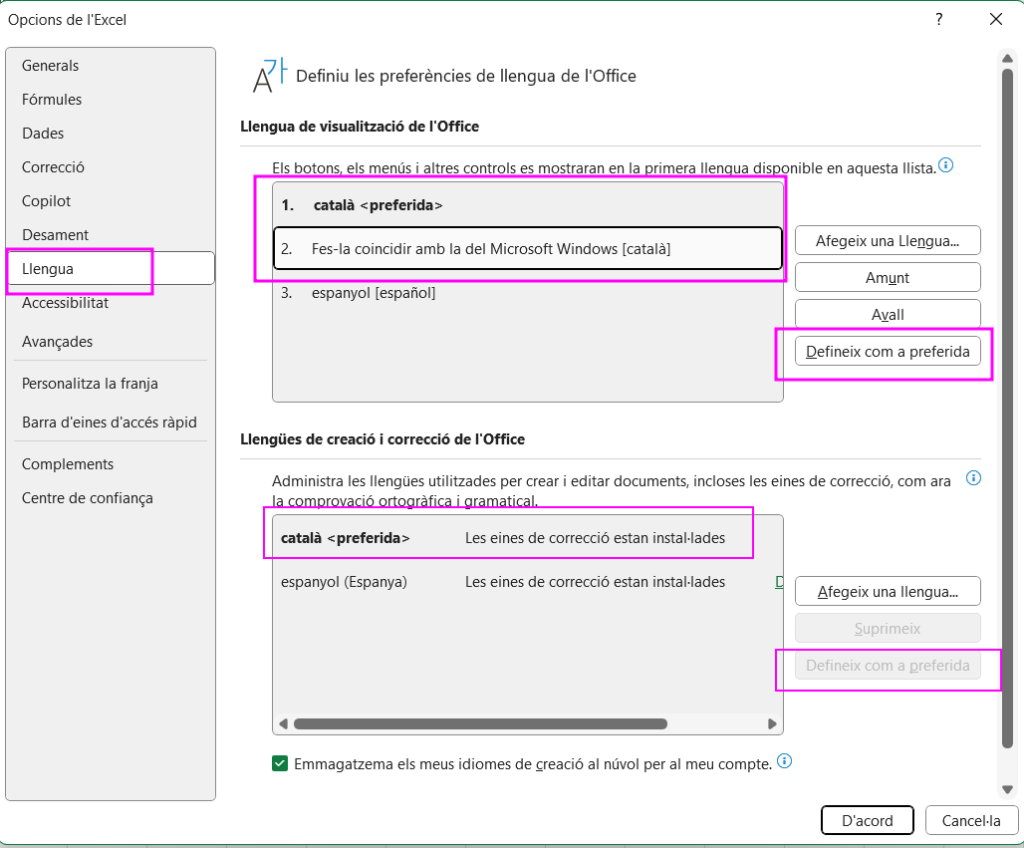Click the vertical scrollbar down arrow
Screen dimensions: 1024x848
point(1008,789)
